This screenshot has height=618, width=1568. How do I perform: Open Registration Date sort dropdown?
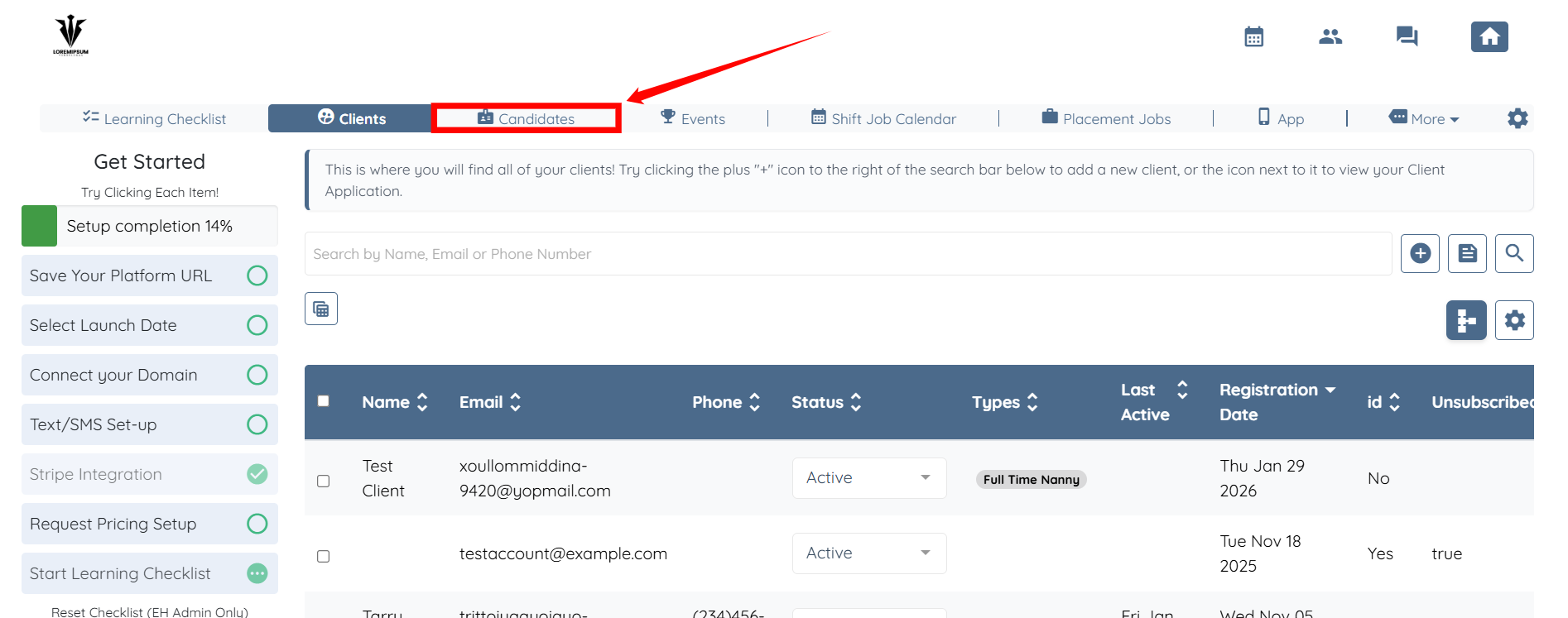tap(1330, 390)
